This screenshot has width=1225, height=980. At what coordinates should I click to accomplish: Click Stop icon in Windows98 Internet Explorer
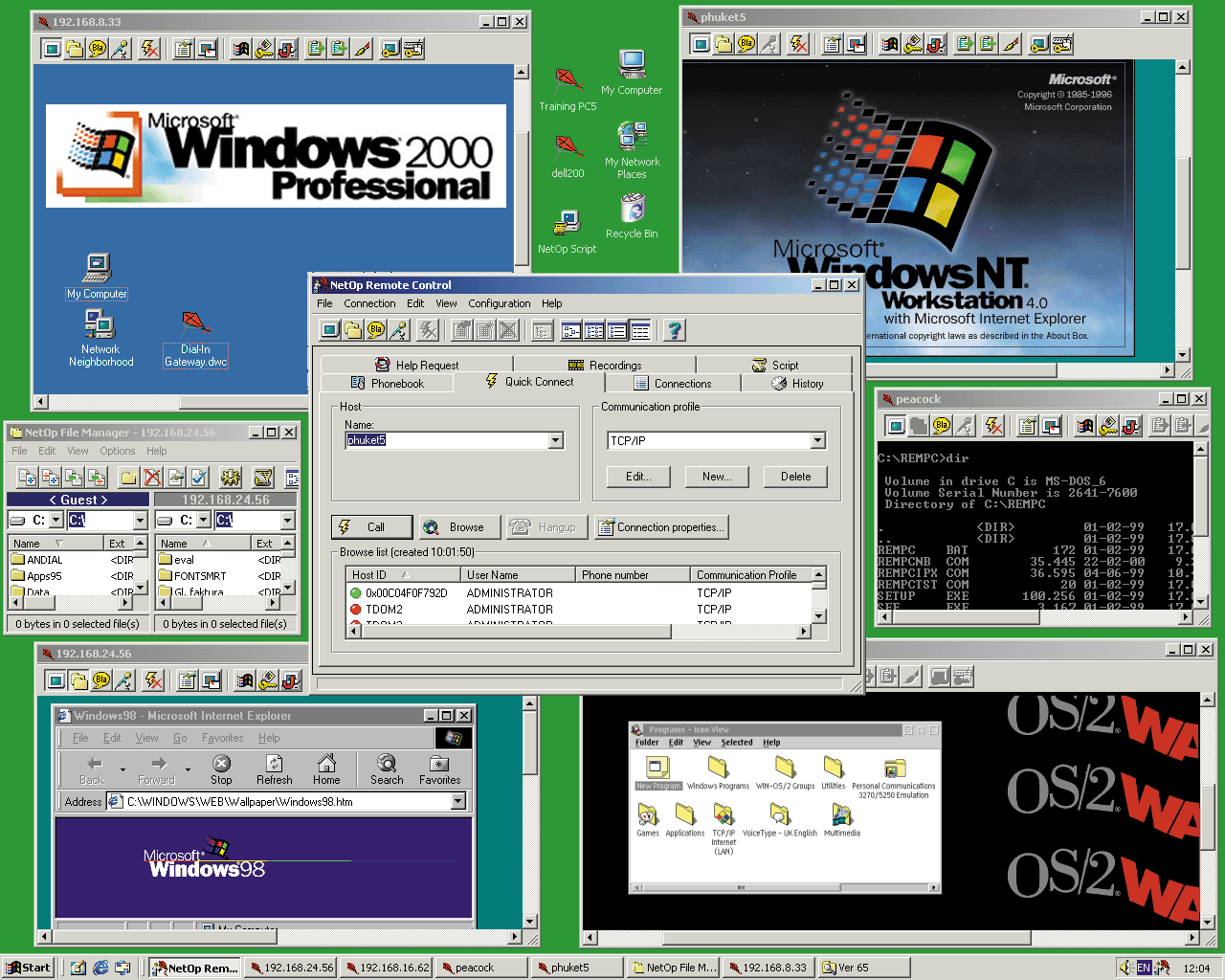point(221,769)
